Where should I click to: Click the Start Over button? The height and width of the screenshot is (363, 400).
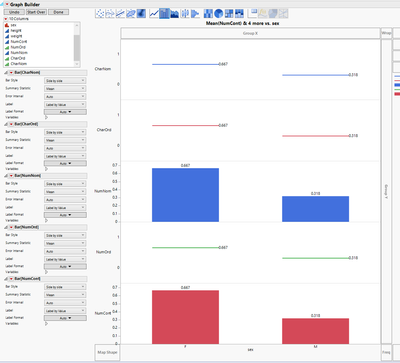[36, 12]
